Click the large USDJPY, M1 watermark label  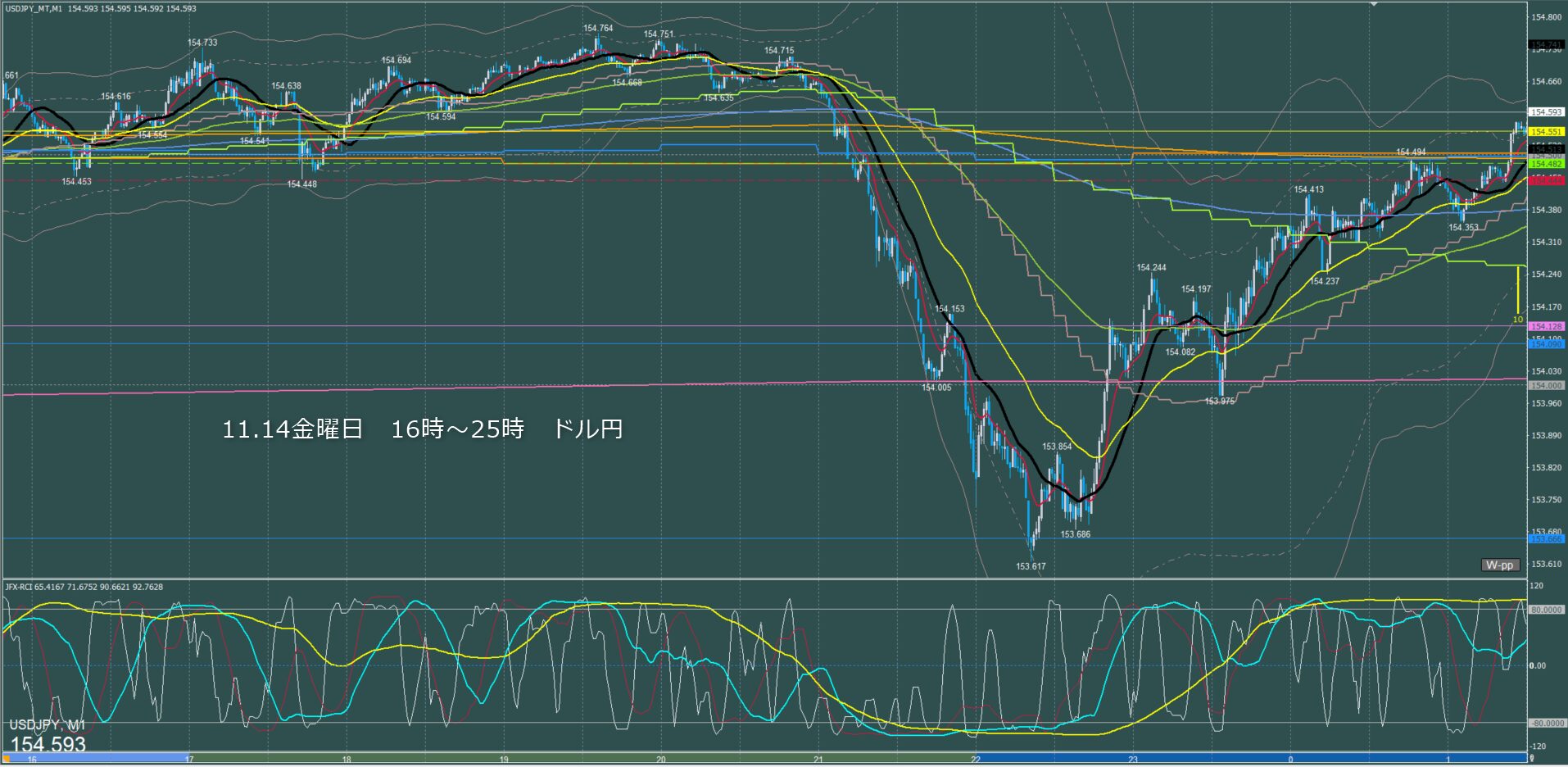[48, 725]
